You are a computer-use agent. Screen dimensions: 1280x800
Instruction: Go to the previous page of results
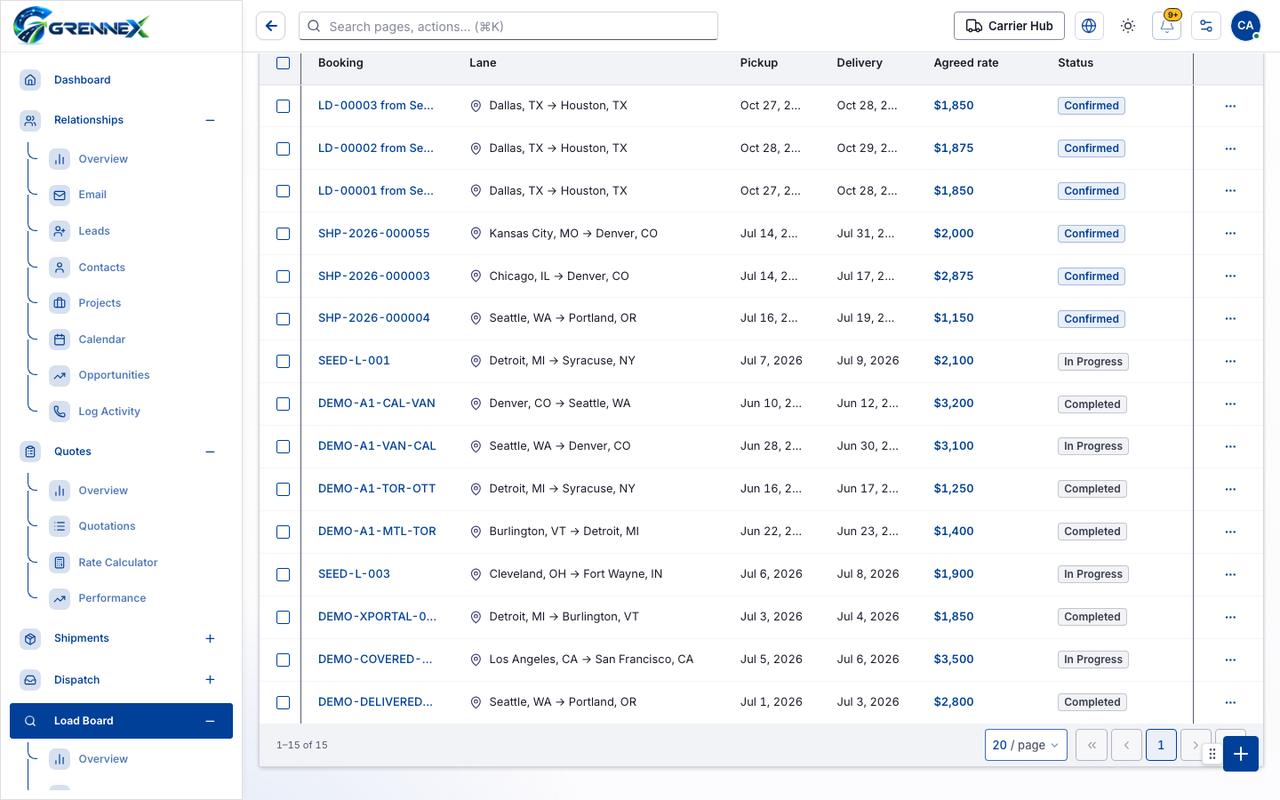point(1126,745)
